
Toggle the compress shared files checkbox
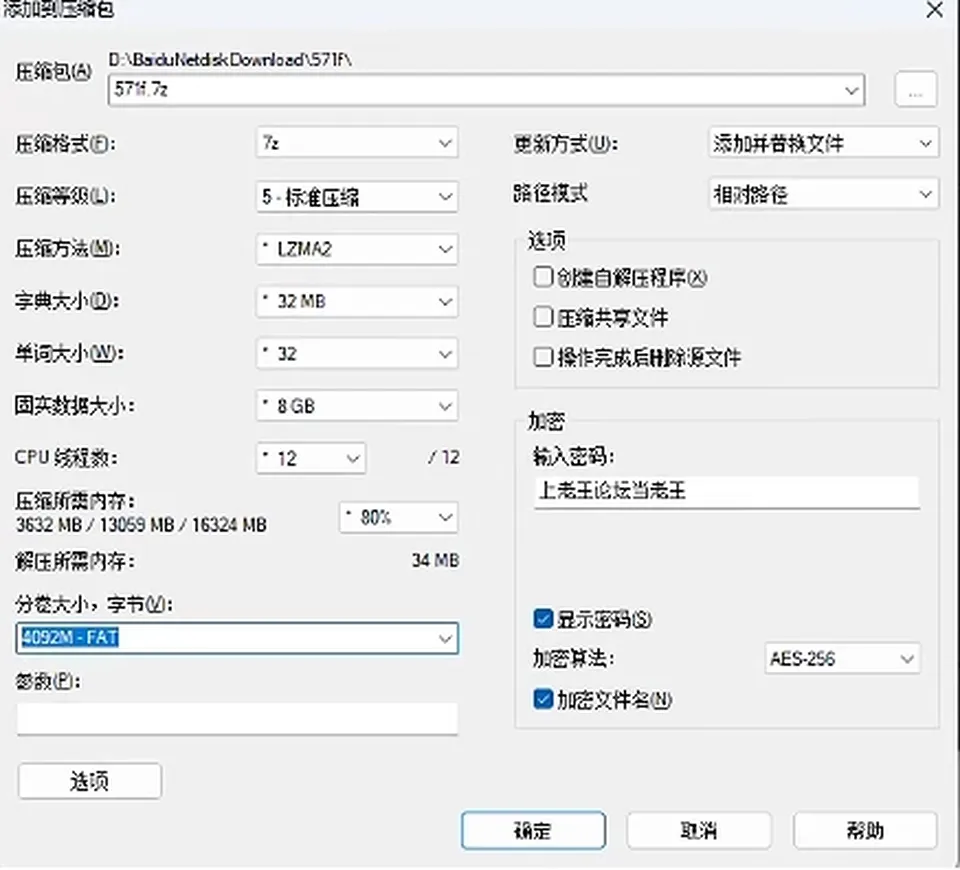(x=543, y=317)
